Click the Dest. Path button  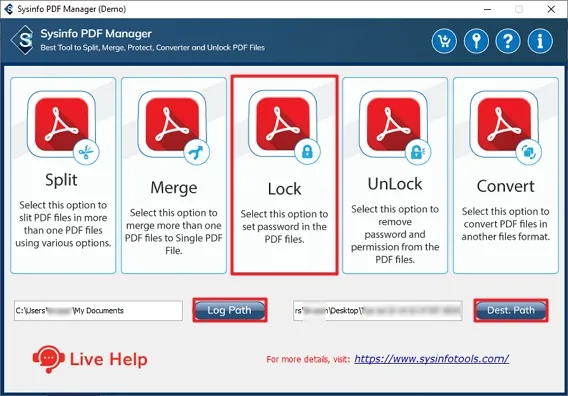coord(511,310)
